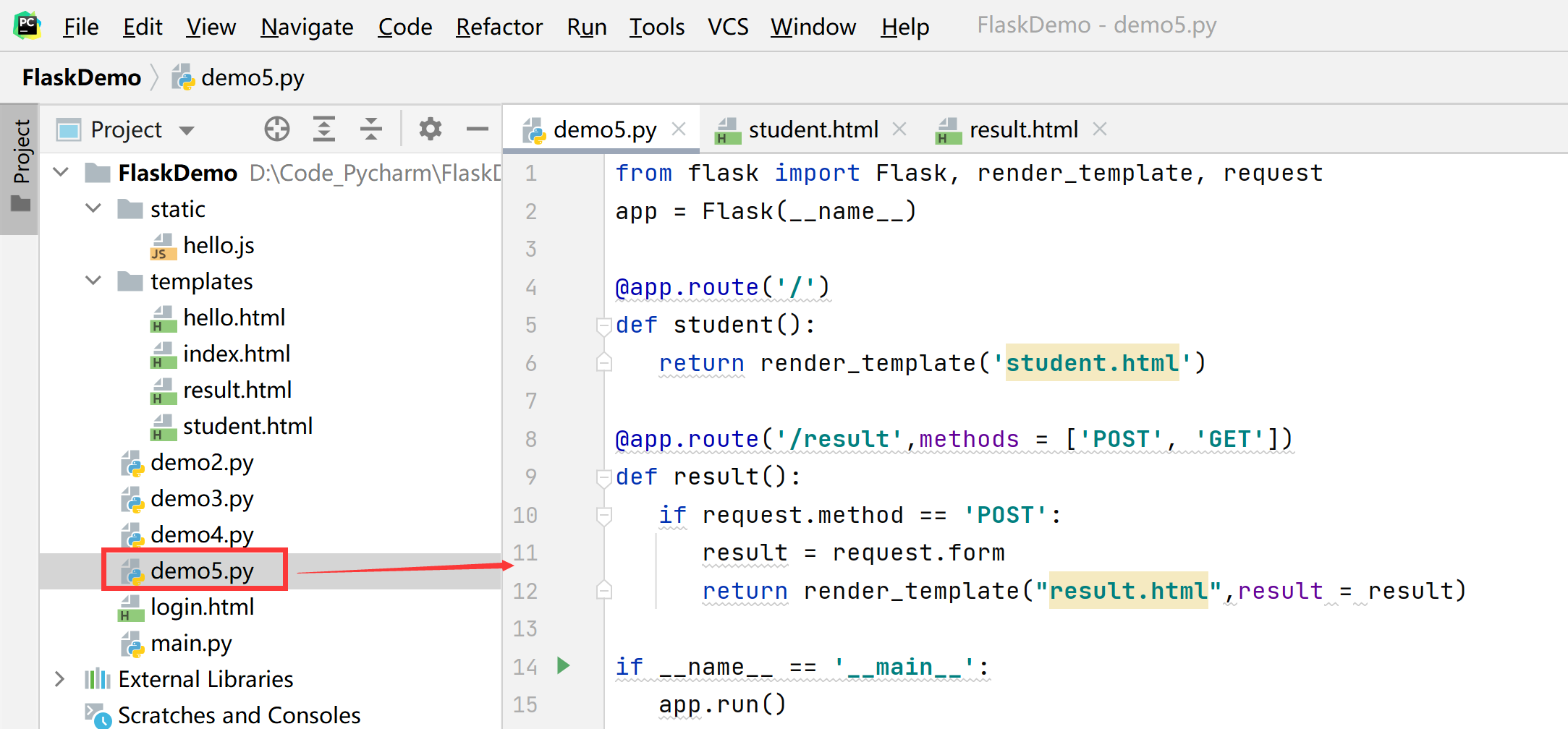This screenshot has width=1568, height=729.
Task: Collapse the templates folder
Action: click(93, 281)
